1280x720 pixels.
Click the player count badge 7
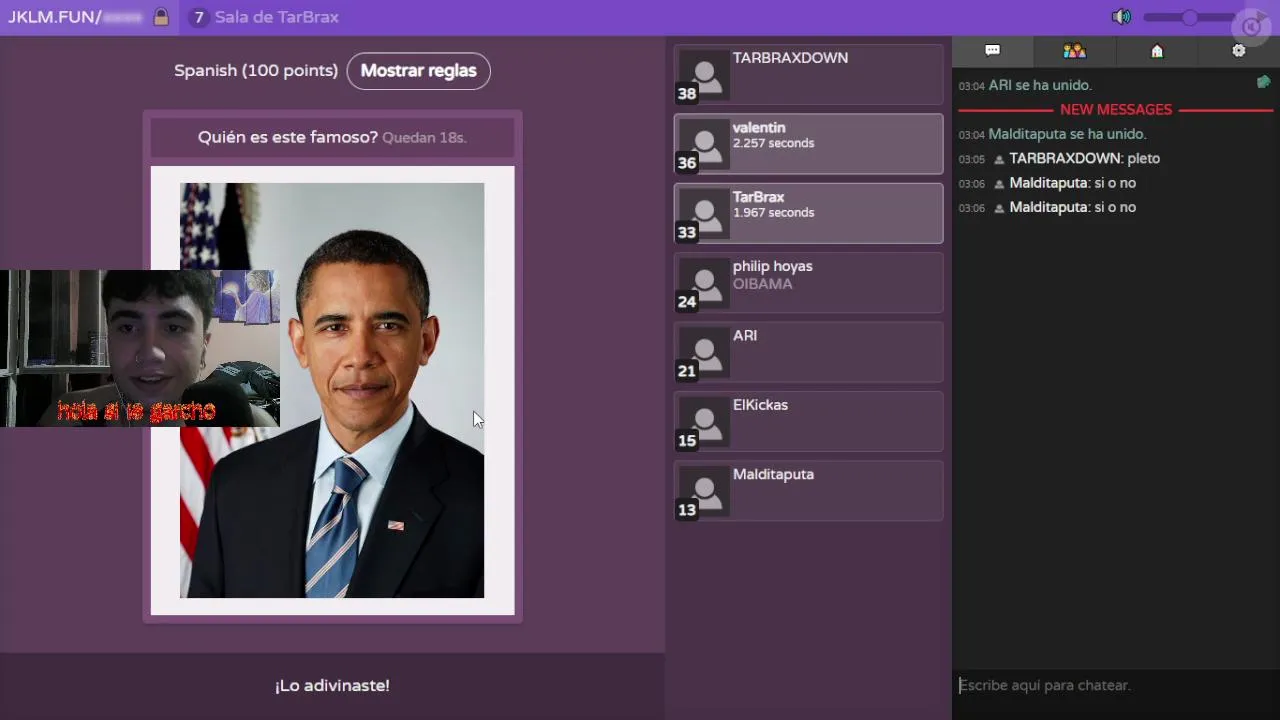click(199, 17)
